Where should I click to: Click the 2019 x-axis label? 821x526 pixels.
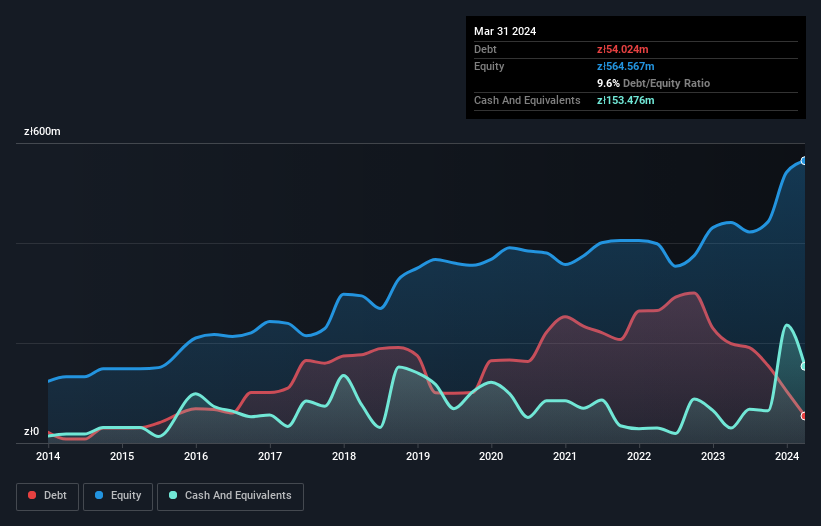(418, 456)
